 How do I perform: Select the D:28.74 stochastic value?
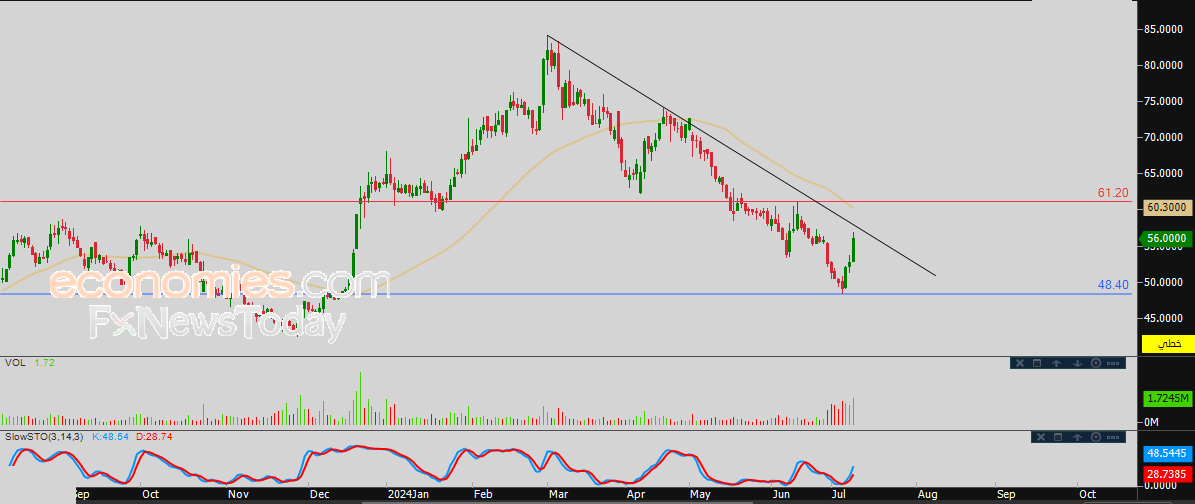click(152, 437)
